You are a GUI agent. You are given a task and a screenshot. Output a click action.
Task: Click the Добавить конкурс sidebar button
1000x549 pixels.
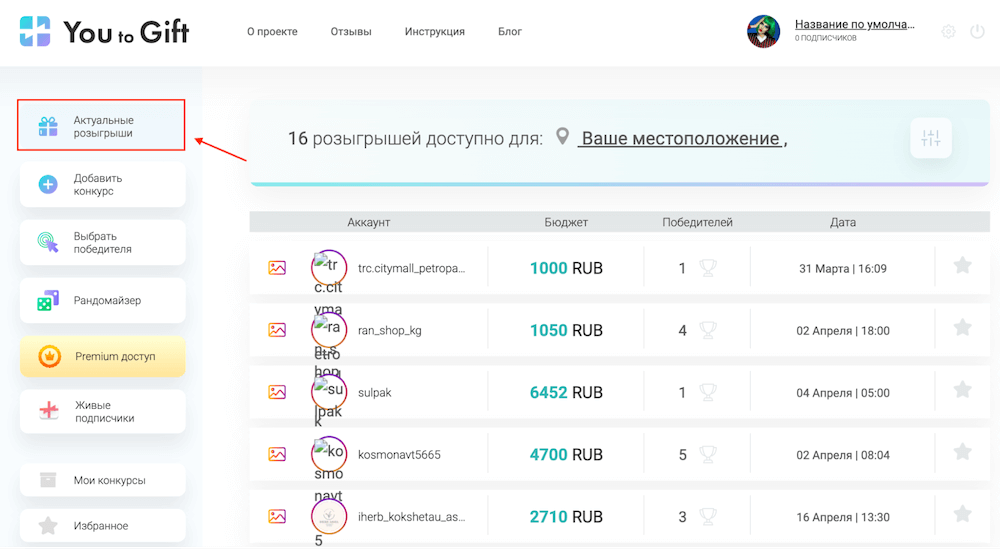coord(102,185)
